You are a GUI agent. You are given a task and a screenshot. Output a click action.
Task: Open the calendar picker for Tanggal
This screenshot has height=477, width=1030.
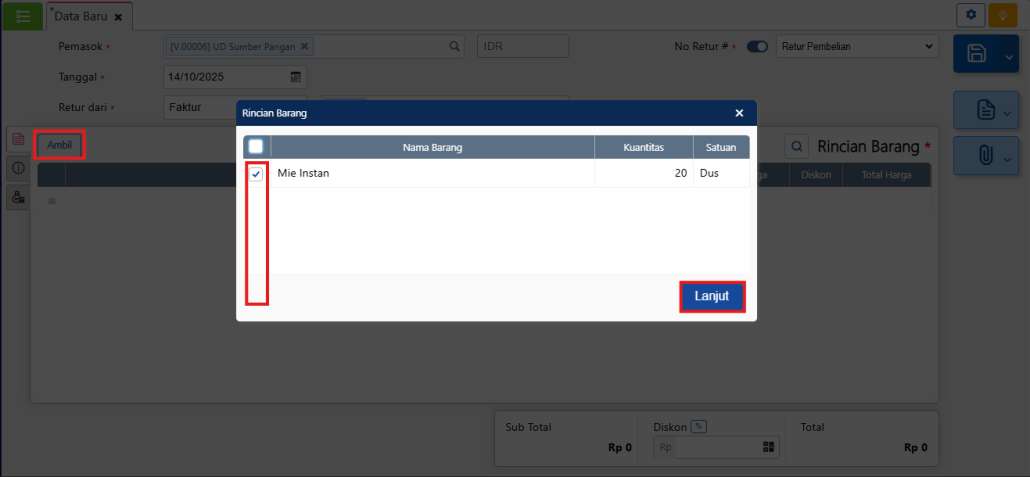point(296,77)
